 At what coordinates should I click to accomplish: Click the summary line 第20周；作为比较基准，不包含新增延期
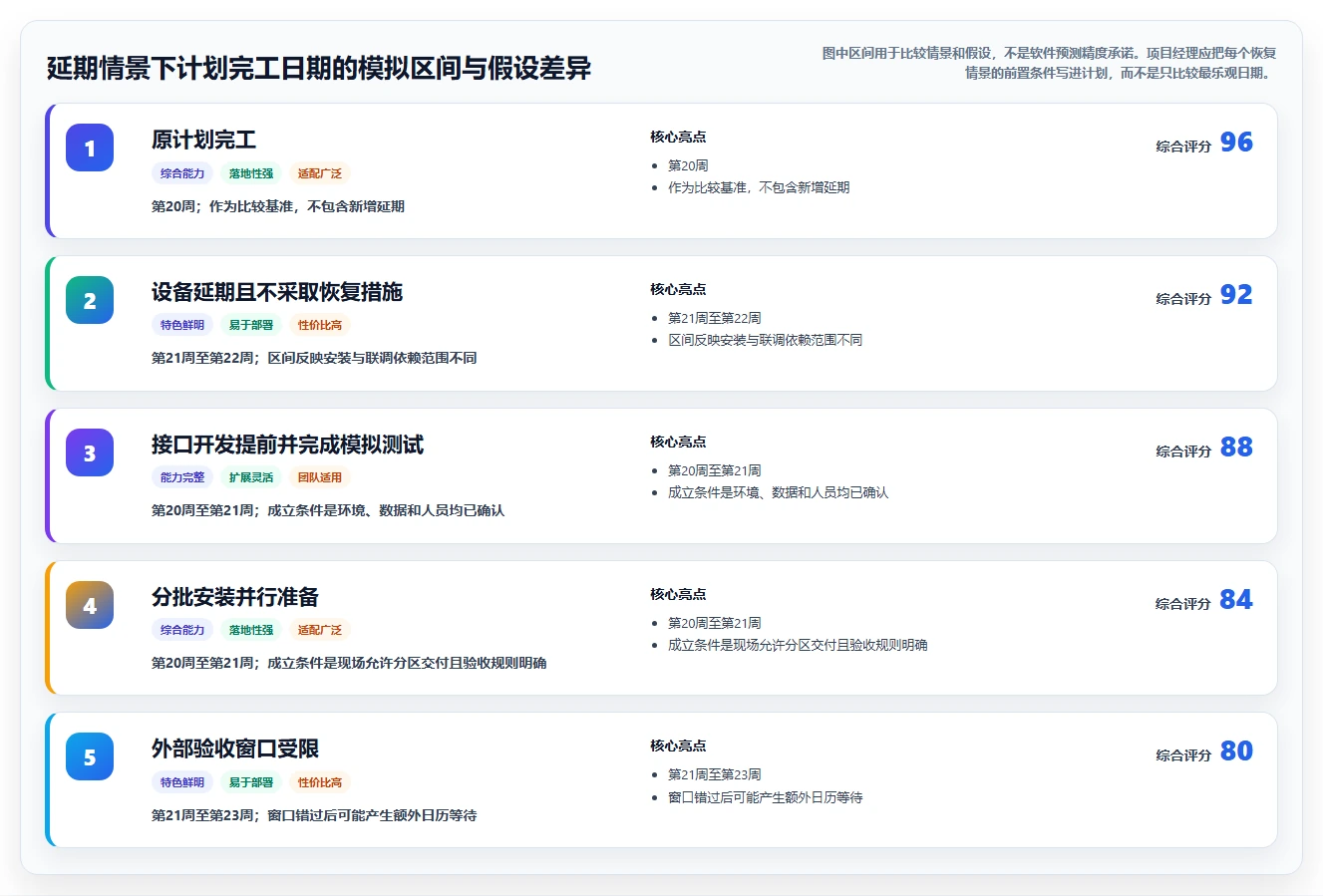click(x=278, y=206)
